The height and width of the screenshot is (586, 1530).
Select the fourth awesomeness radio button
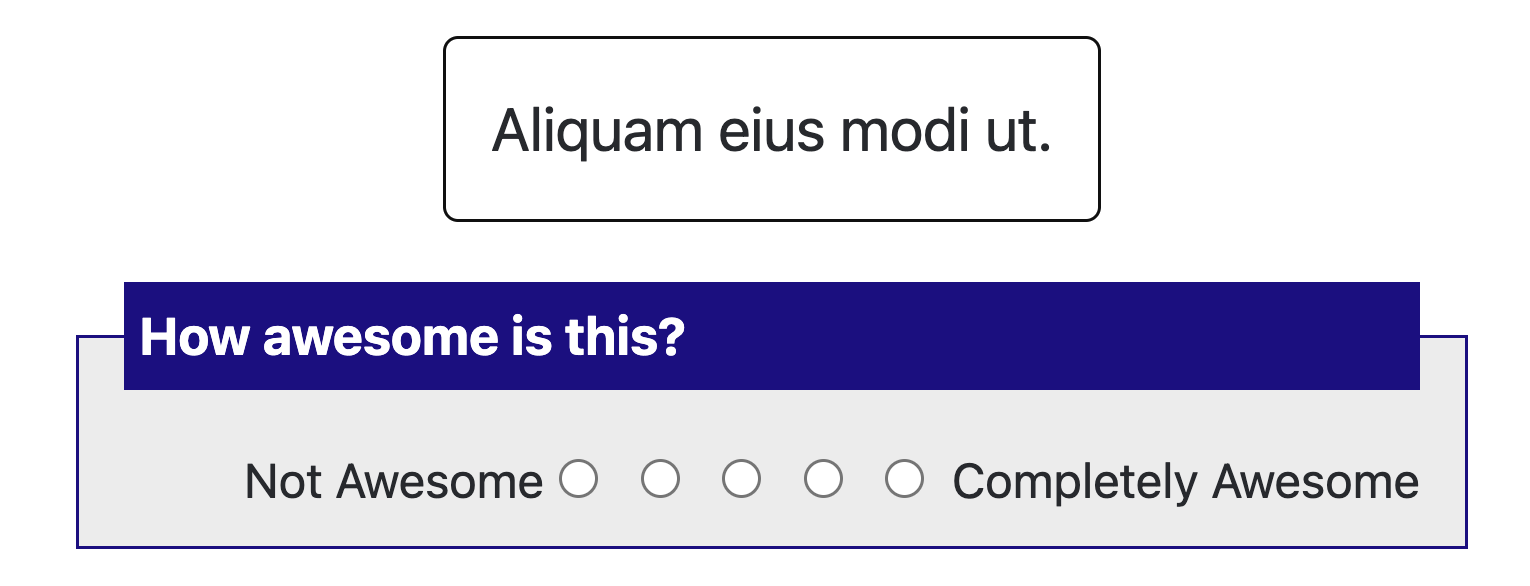point(823,479)
